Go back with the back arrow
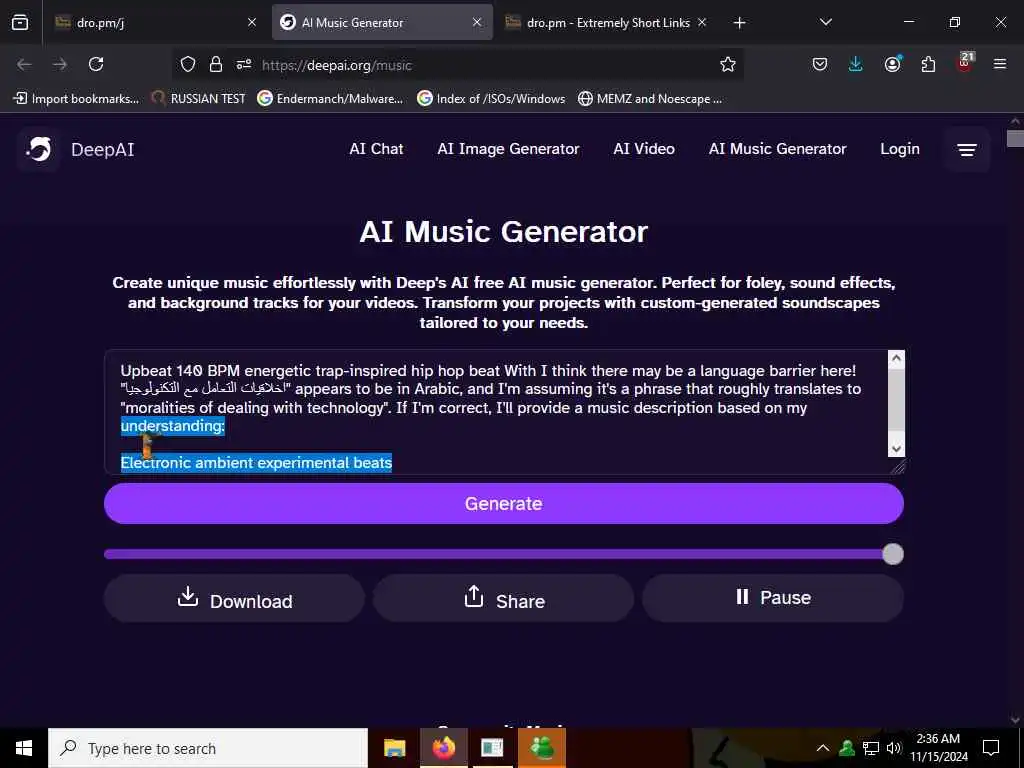 pyautogui.click(x=24, y=64)
